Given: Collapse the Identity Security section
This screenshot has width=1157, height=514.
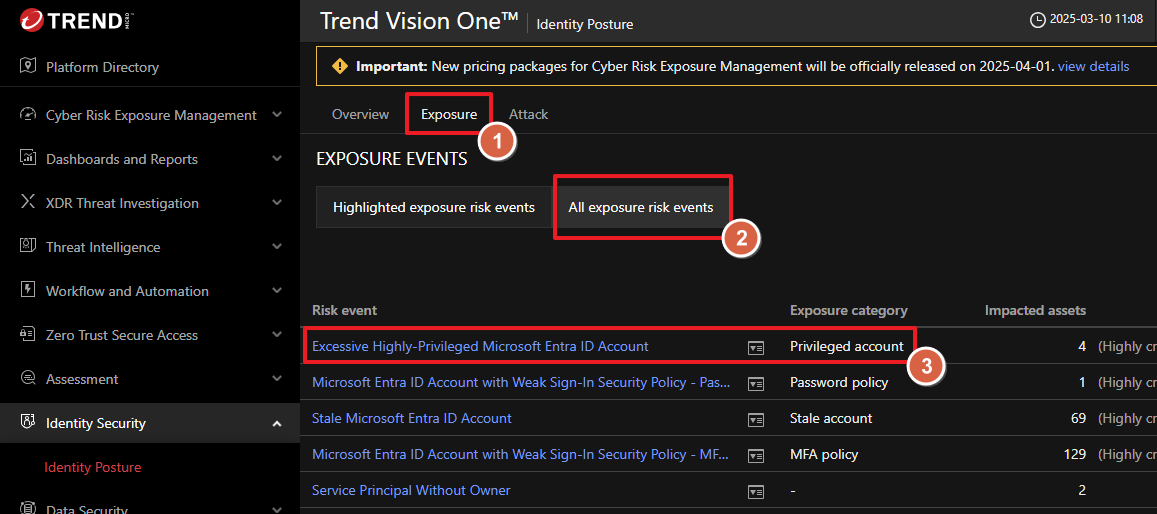Looking at the screenshot, I should (x=277, y=423).
